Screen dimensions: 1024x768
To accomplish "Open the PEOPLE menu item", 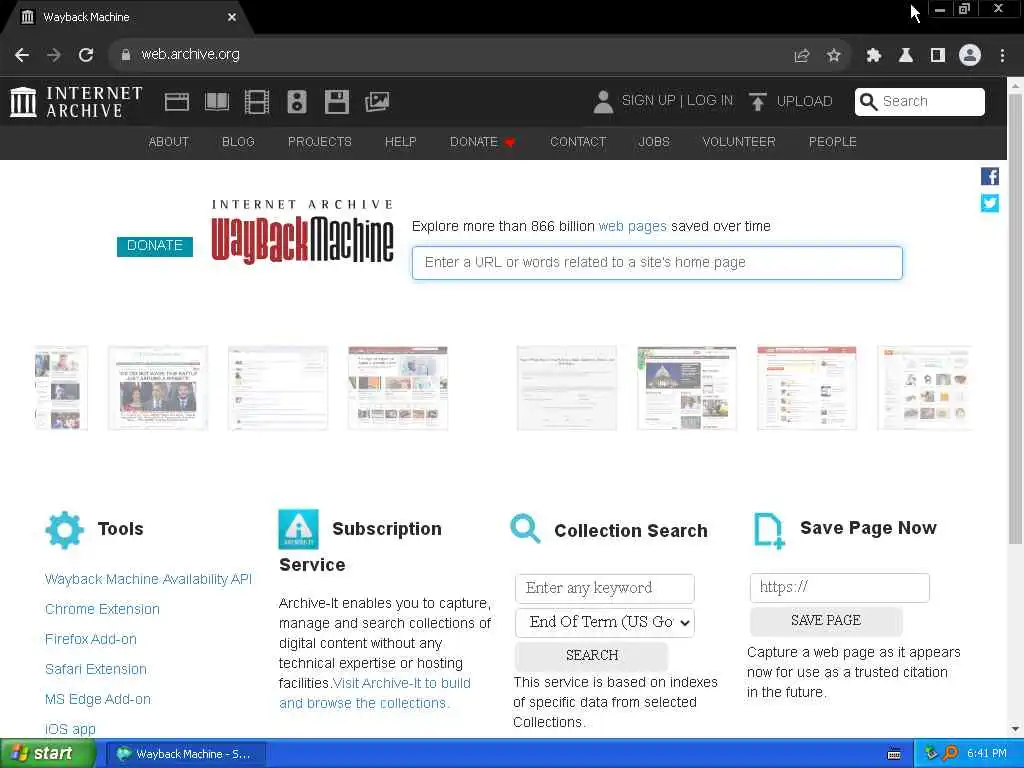I will click(x=833, y=142).
